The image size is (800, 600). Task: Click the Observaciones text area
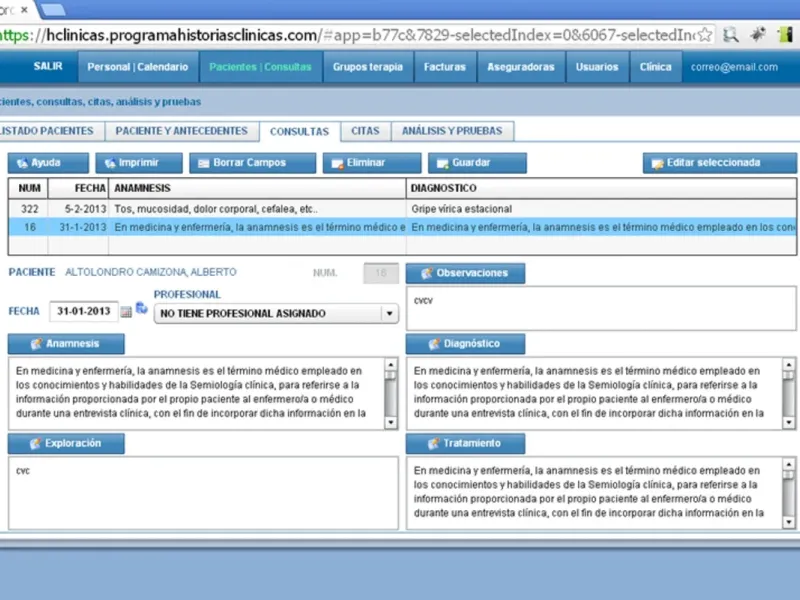click(x=601, y=308)
